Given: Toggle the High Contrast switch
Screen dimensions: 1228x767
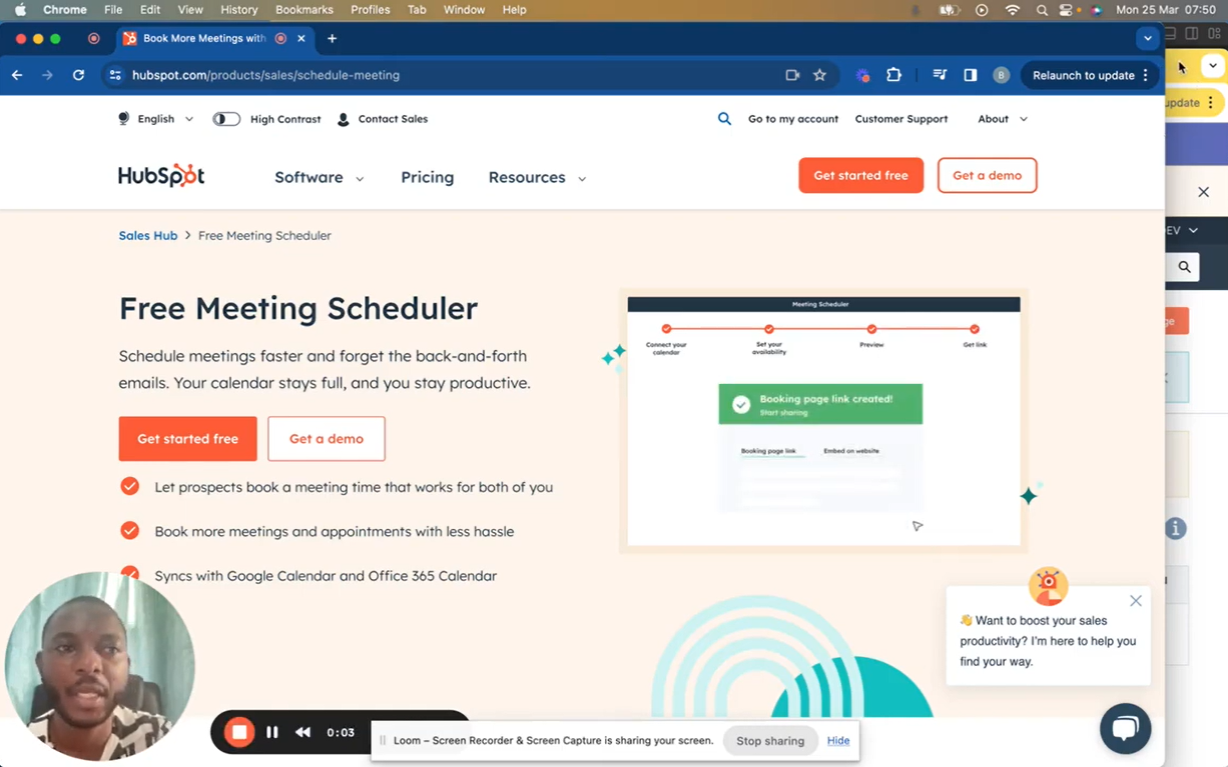Looking at the screenshot, I should point(227,119).
